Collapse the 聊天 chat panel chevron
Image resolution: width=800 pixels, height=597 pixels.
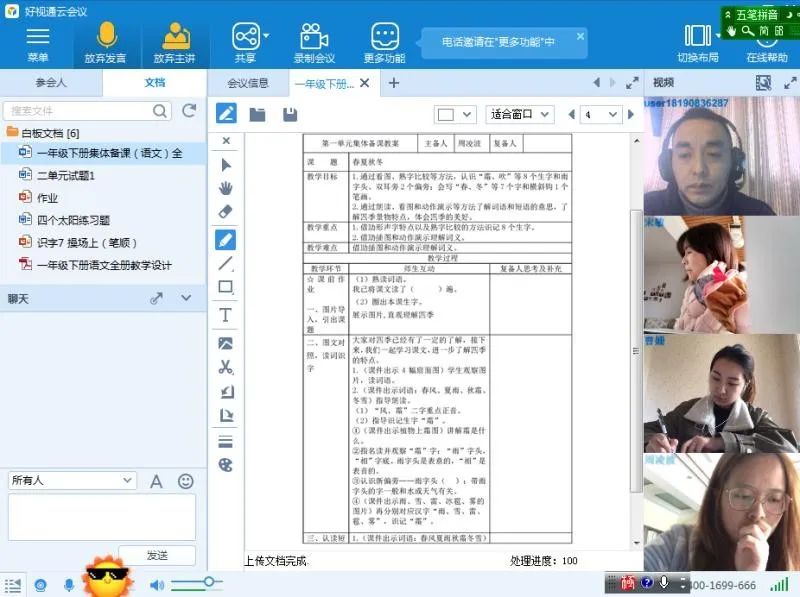coord(186,298)
